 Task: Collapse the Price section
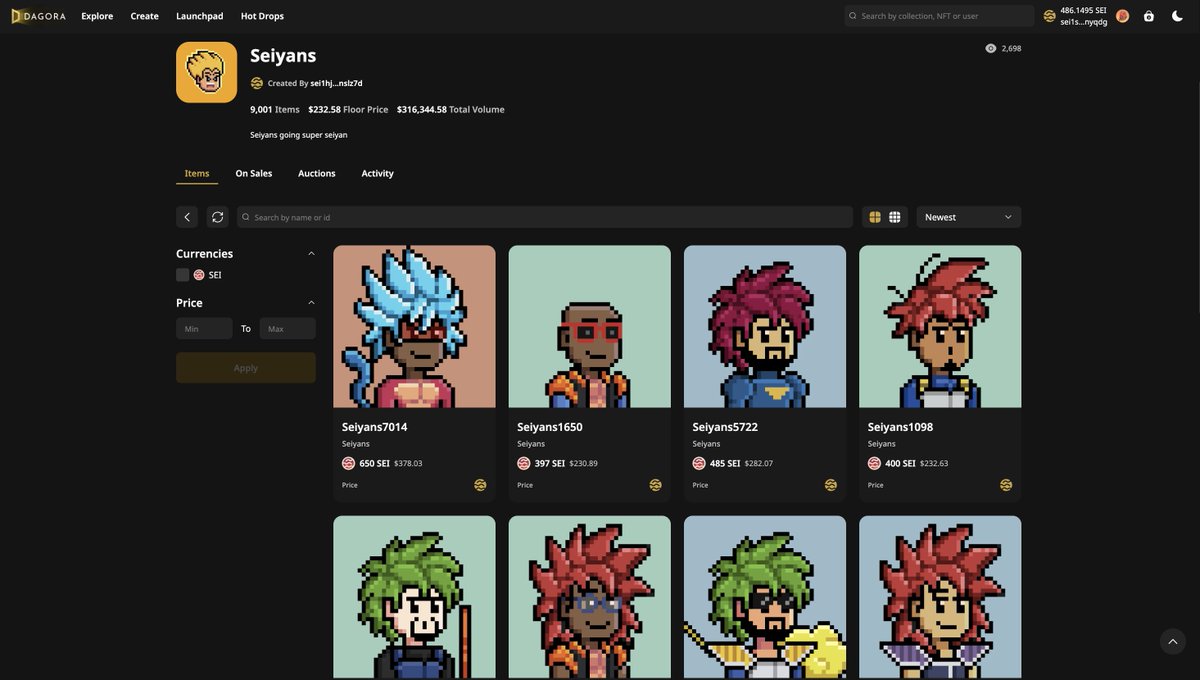click(x=311, y=303)
